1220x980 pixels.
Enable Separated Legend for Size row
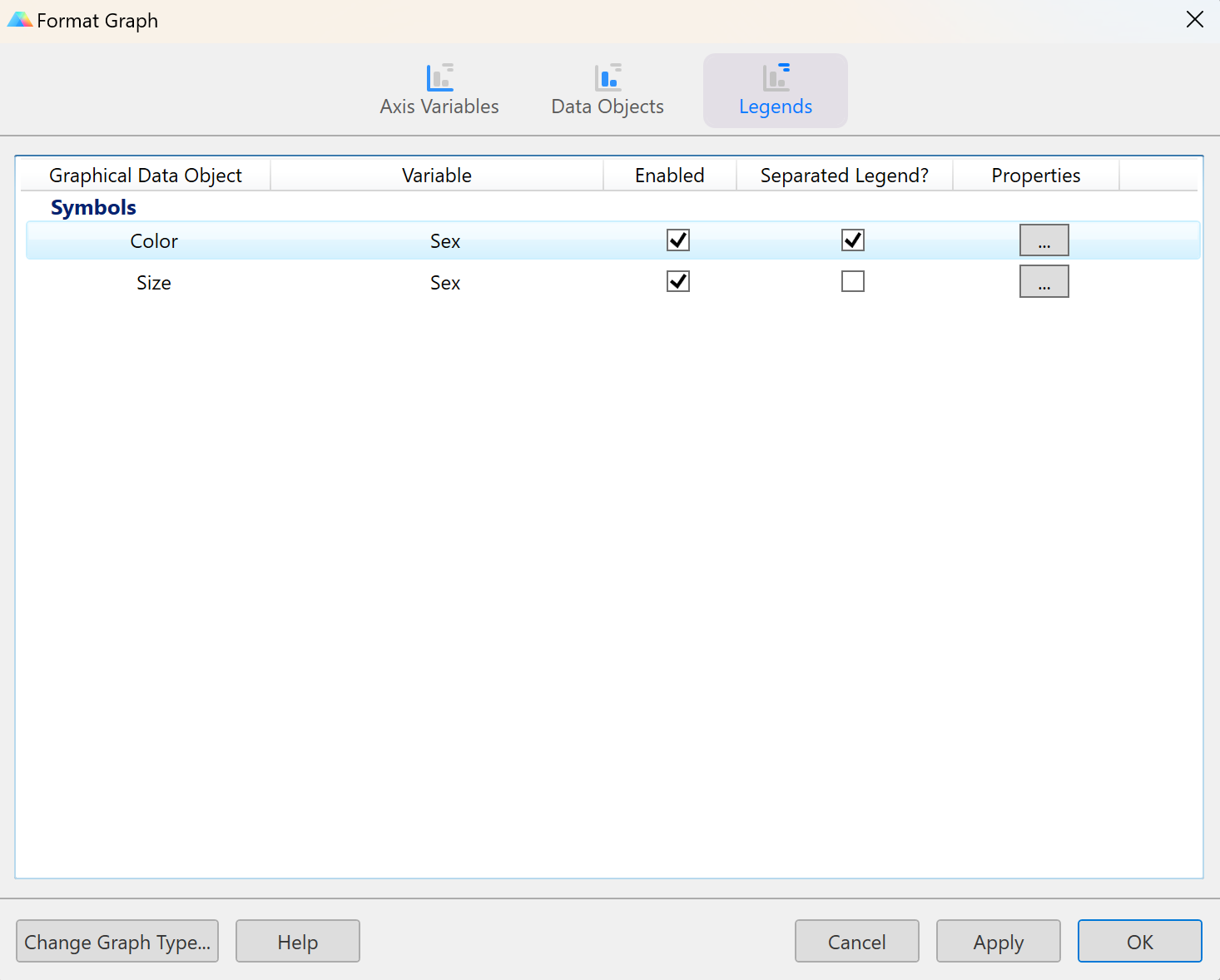[853, 282]
